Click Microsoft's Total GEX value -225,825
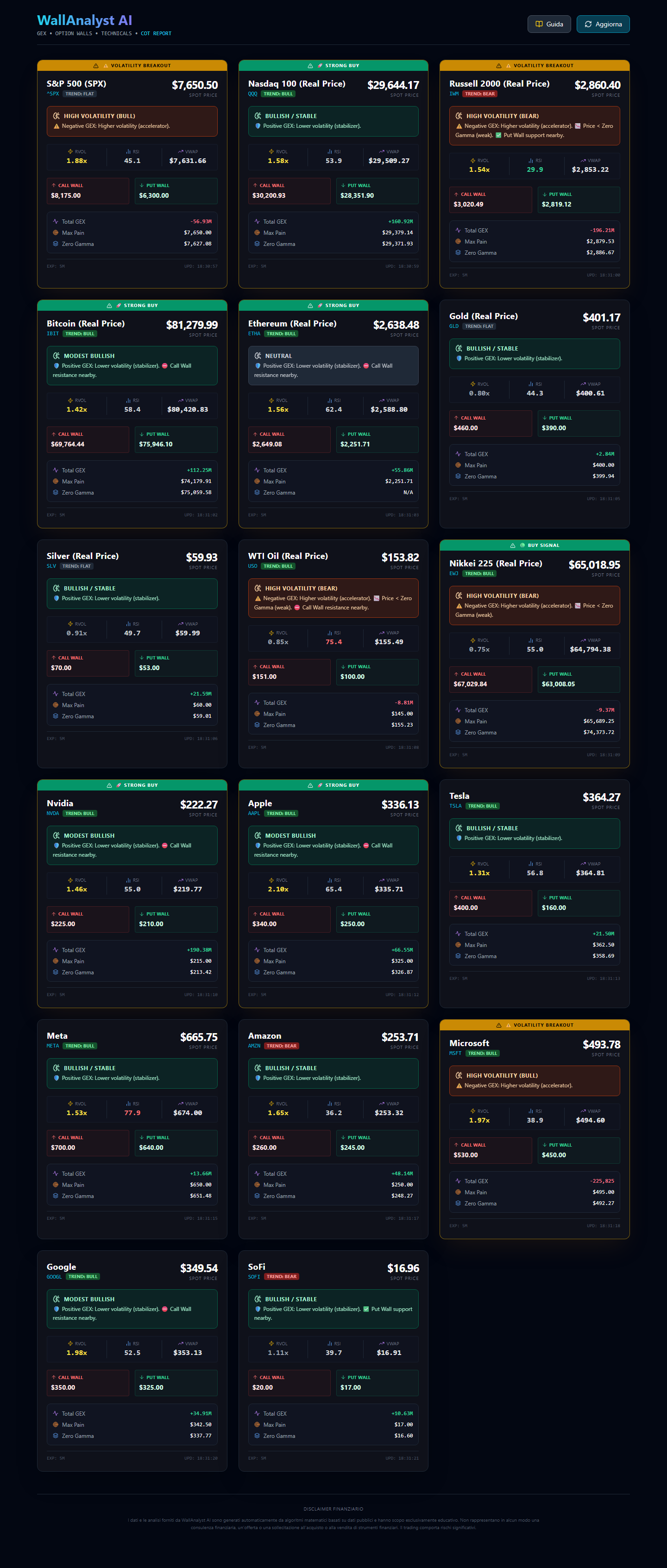This screenshot has width=667, height=1568. pos(603,1181)
